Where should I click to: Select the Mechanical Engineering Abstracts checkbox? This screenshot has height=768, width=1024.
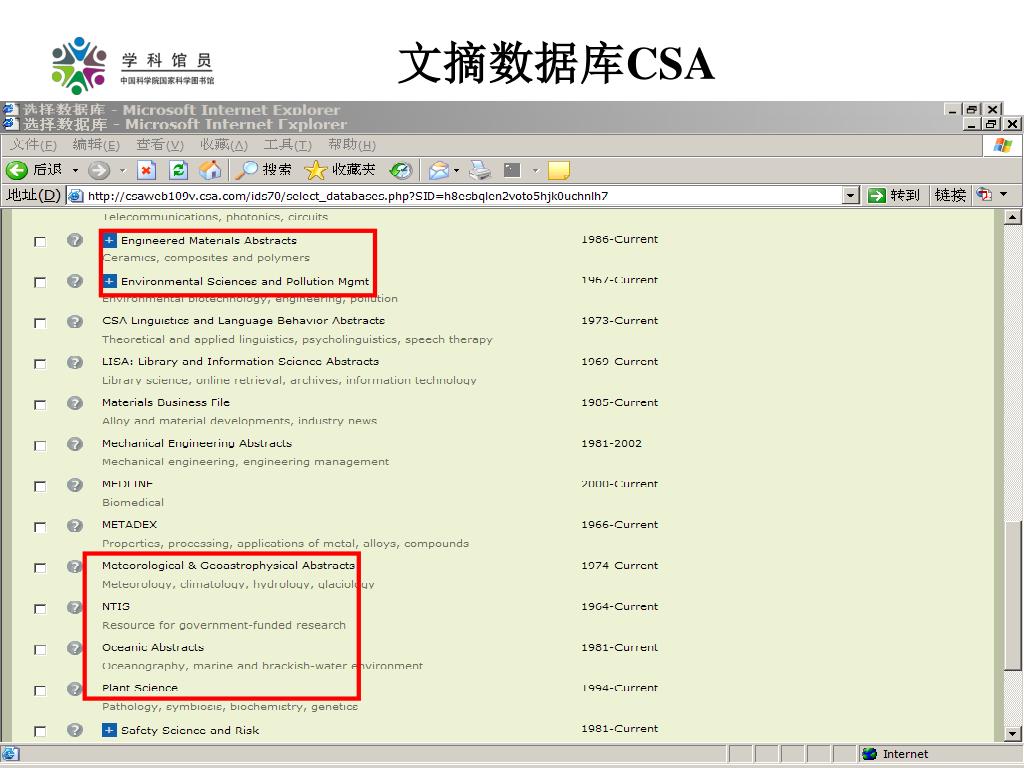tap(40, 445)
